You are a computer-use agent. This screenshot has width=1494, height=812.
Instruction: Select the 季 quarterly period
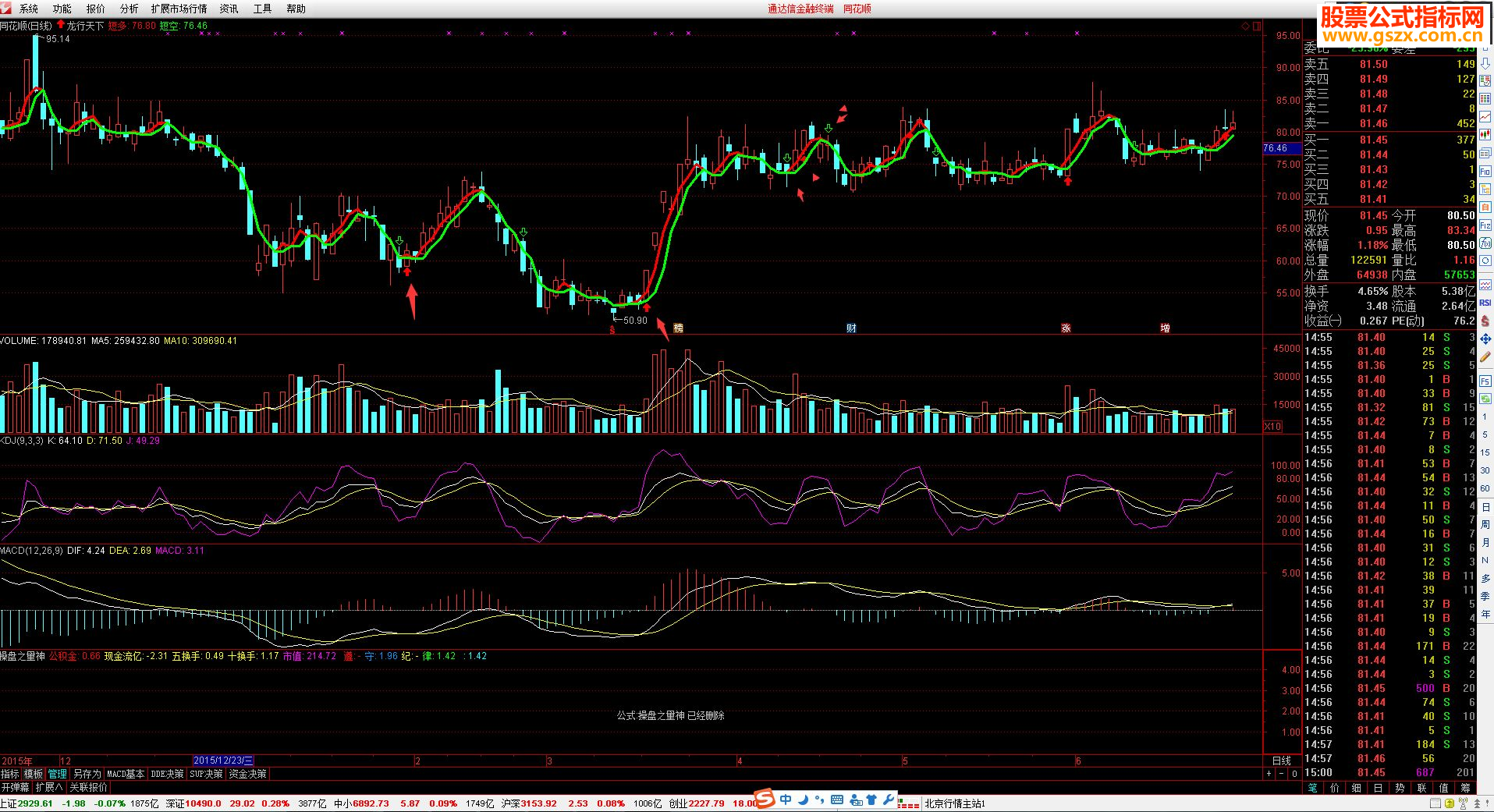[x=1485, y=596]
